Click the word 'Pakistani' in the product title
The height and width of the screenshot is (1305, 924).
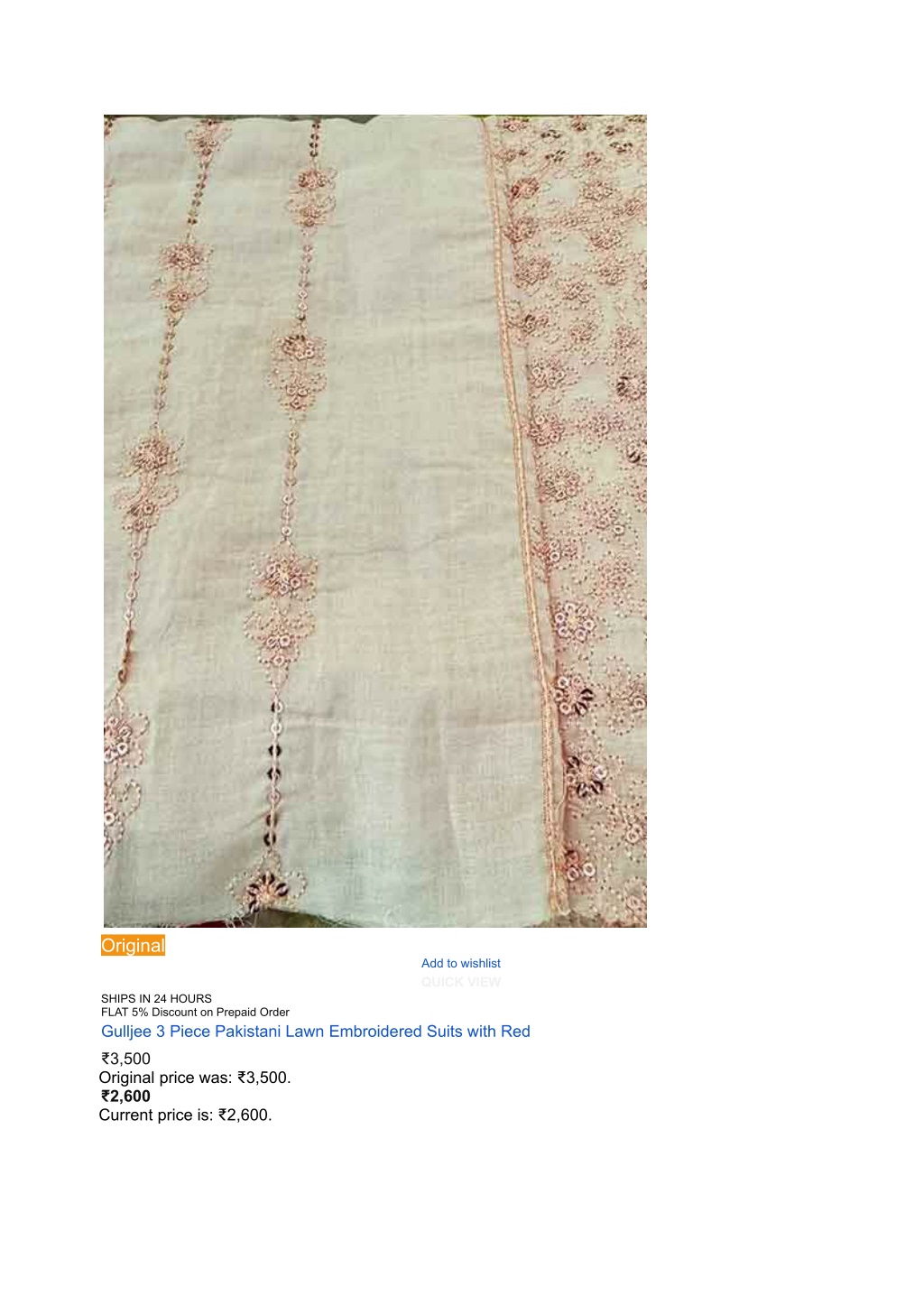pos(247,1032)
